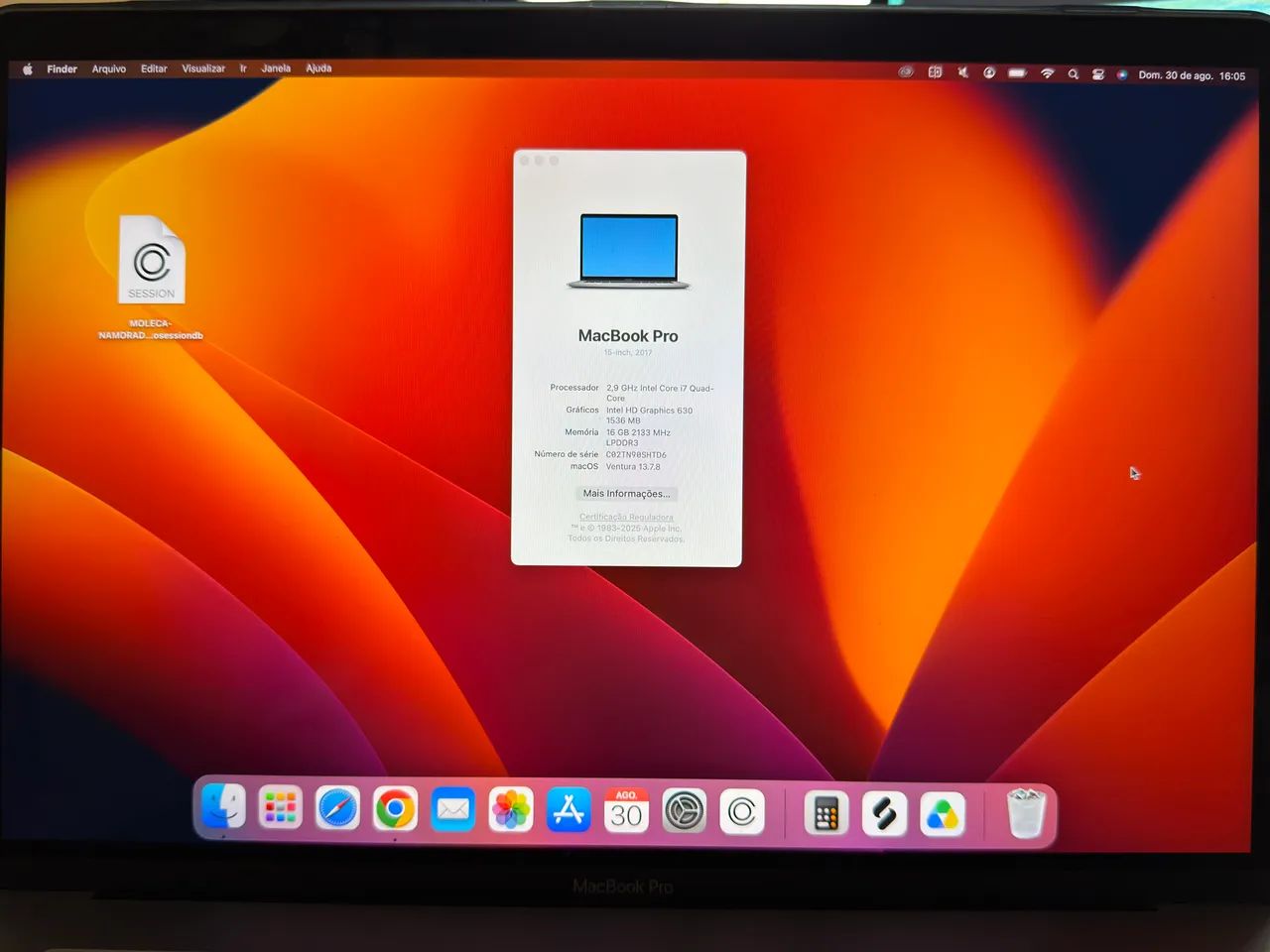Click the Intel HD Graphics 630 value
The image size is (1270, 952).
point(649,411)
